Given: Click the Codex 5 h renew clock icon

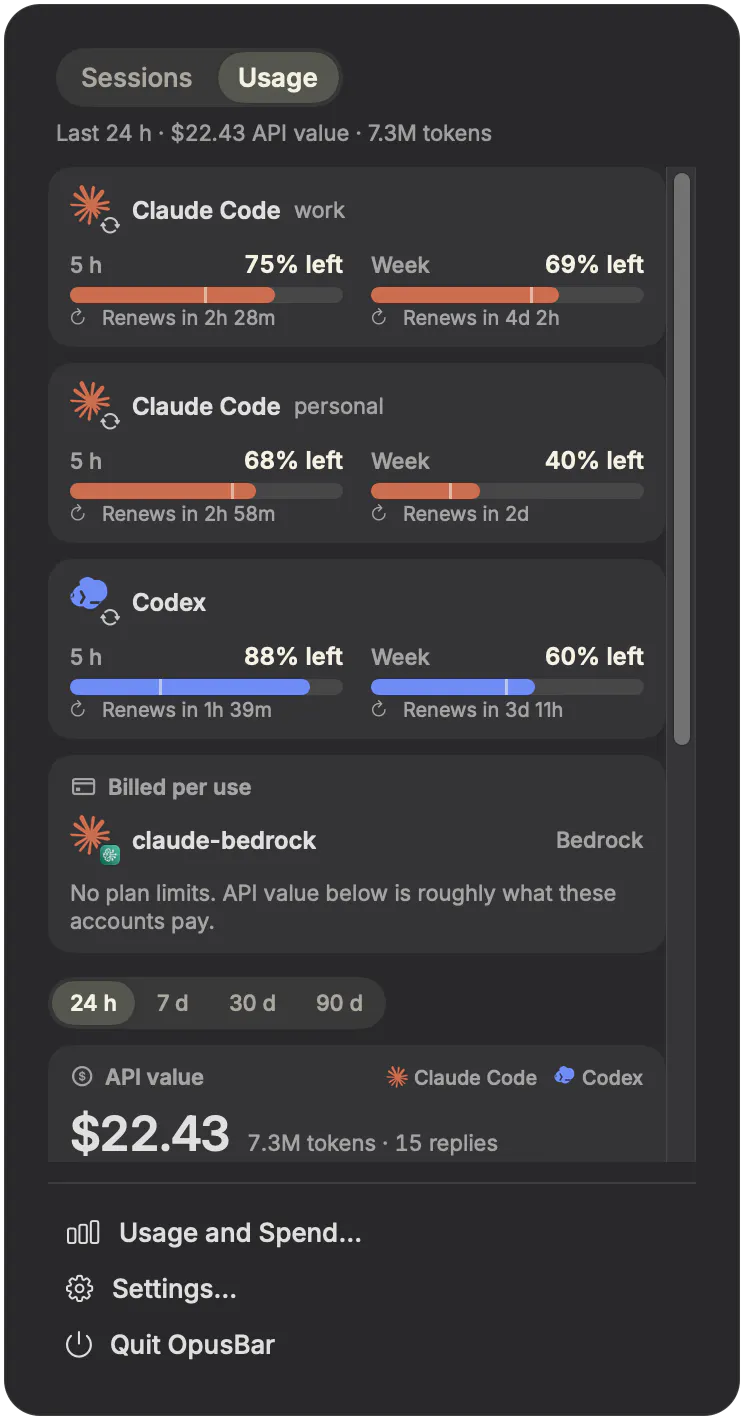Looking at the screenshot, I should pyautogui.click(x=79, y=710).
